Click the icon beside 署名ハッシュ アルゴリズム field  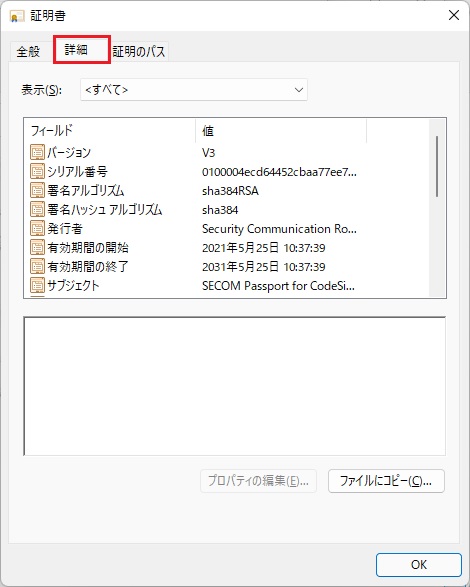(x=37, y=209)
